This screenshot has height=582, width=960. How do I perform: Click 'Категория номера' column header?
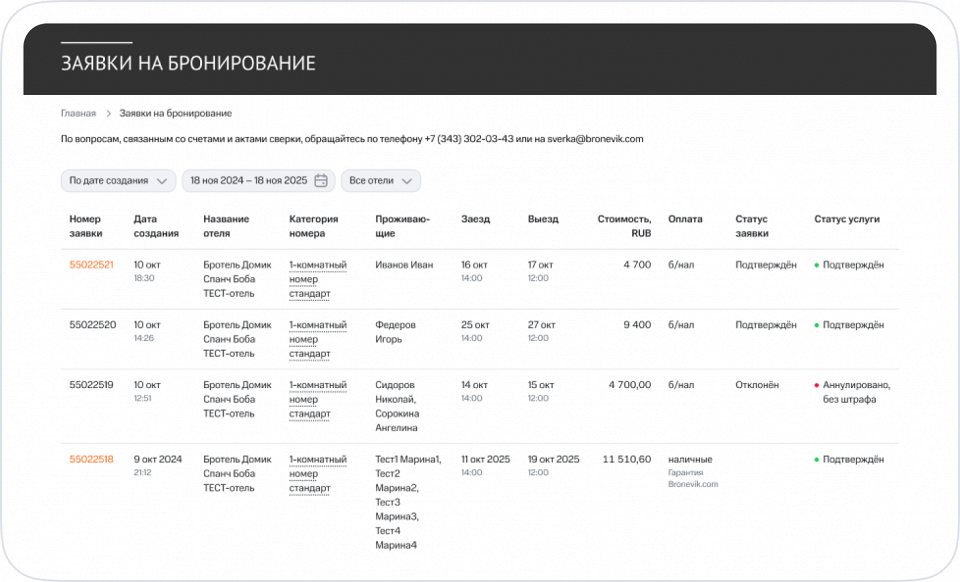pos(313,226)
